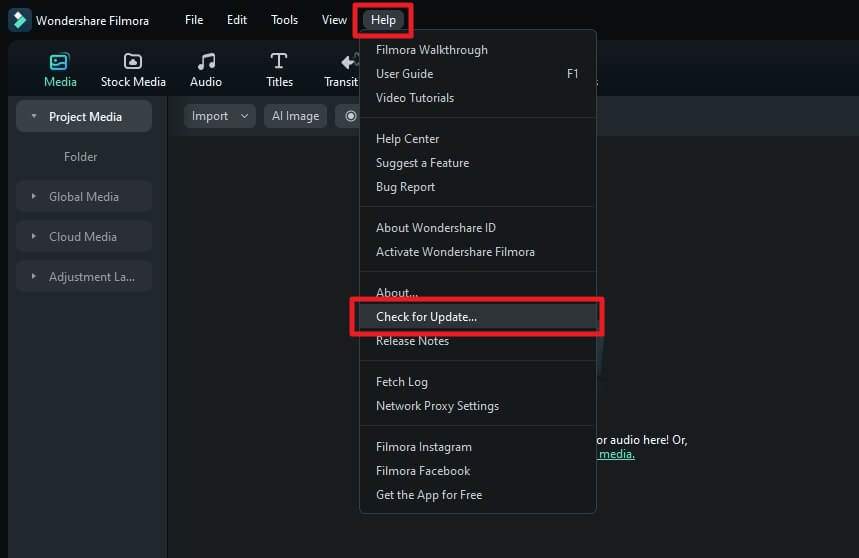Open the User Guide entry
Image resolution: width=859 pixels, height=558 pixels.
click(477, 74)
